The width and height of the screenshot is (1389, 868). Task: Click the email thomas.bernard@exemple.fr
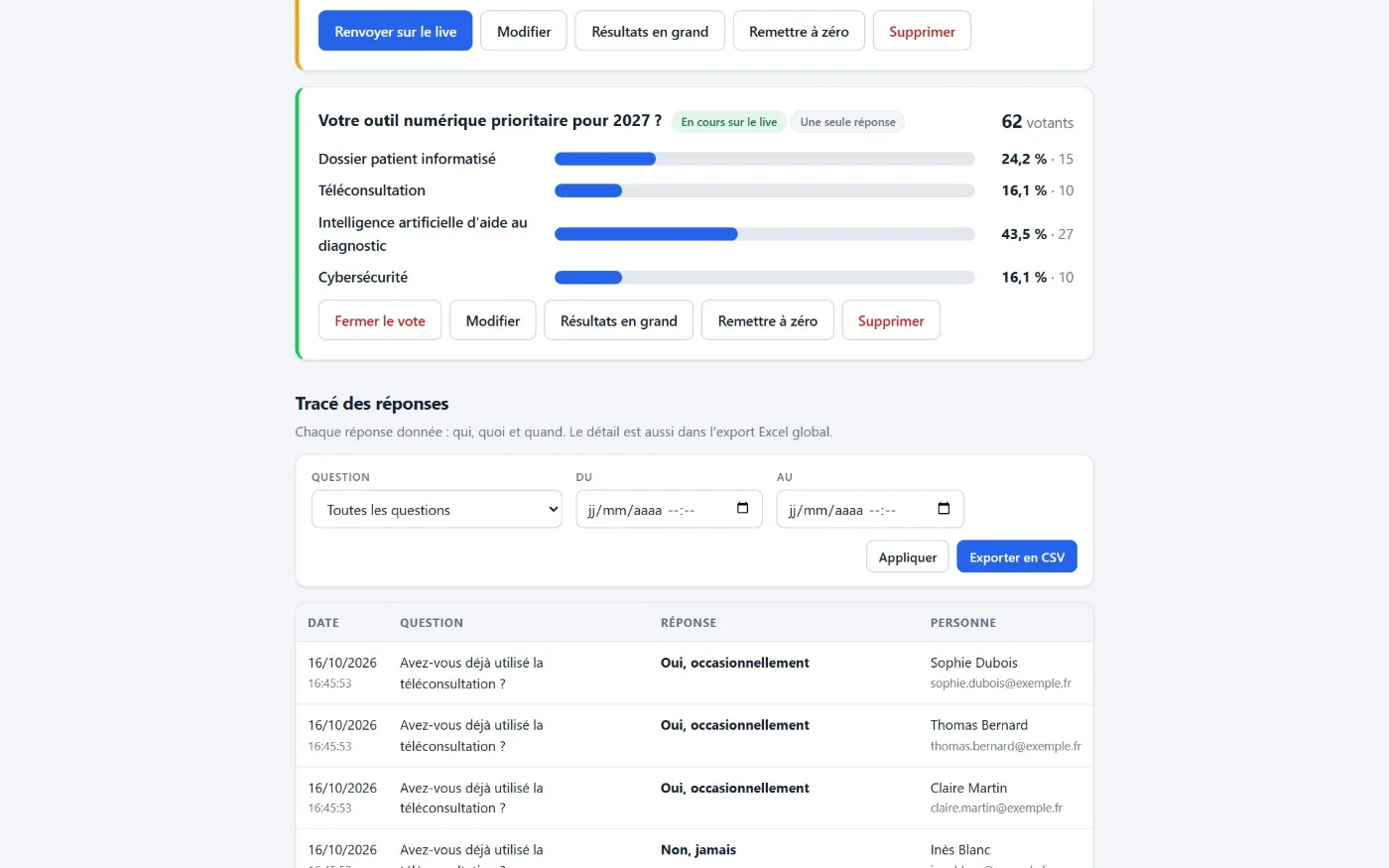(1006, 746)
